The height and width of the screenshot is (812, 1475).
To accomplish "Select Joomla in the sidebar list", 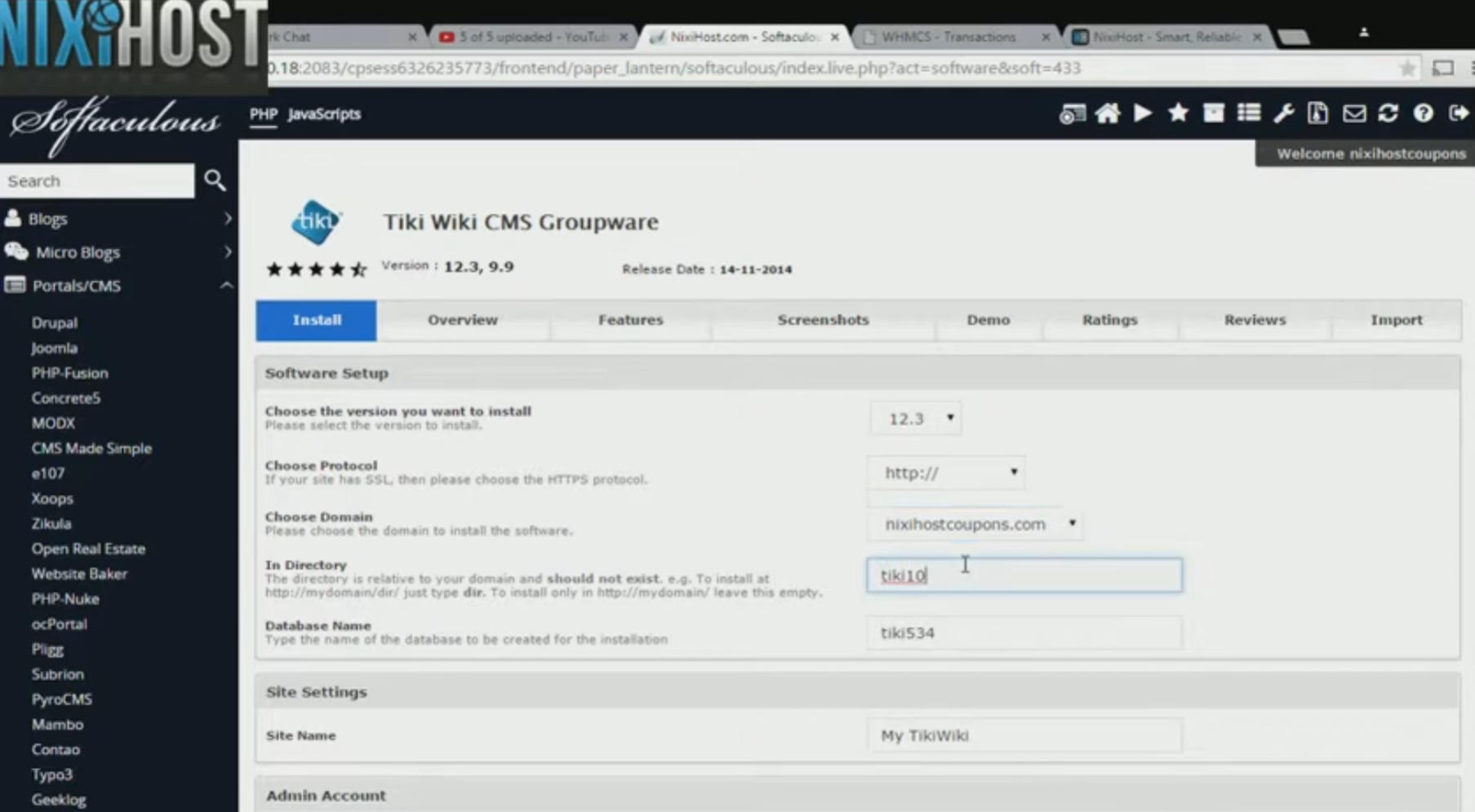I will 55,348.
